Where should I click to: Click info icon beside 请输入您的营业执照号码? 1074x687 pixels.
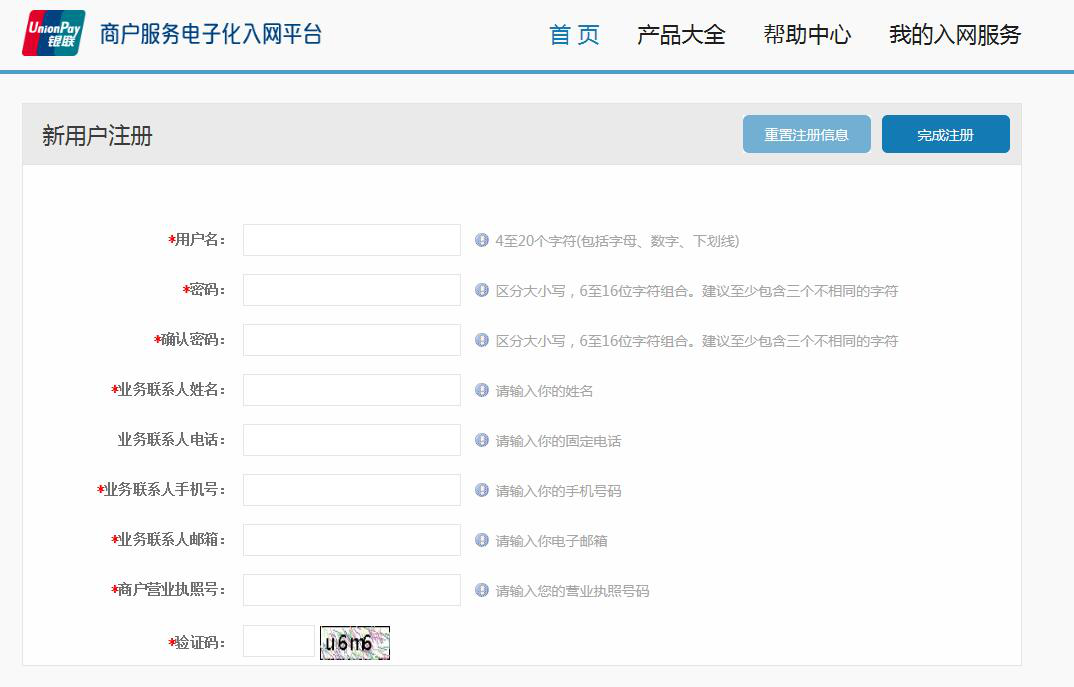482,590
